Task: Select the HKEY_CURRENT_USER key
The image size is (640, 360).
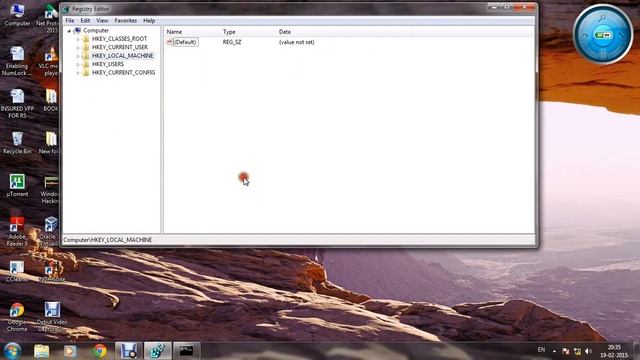Action: click(x=120, y=47)
